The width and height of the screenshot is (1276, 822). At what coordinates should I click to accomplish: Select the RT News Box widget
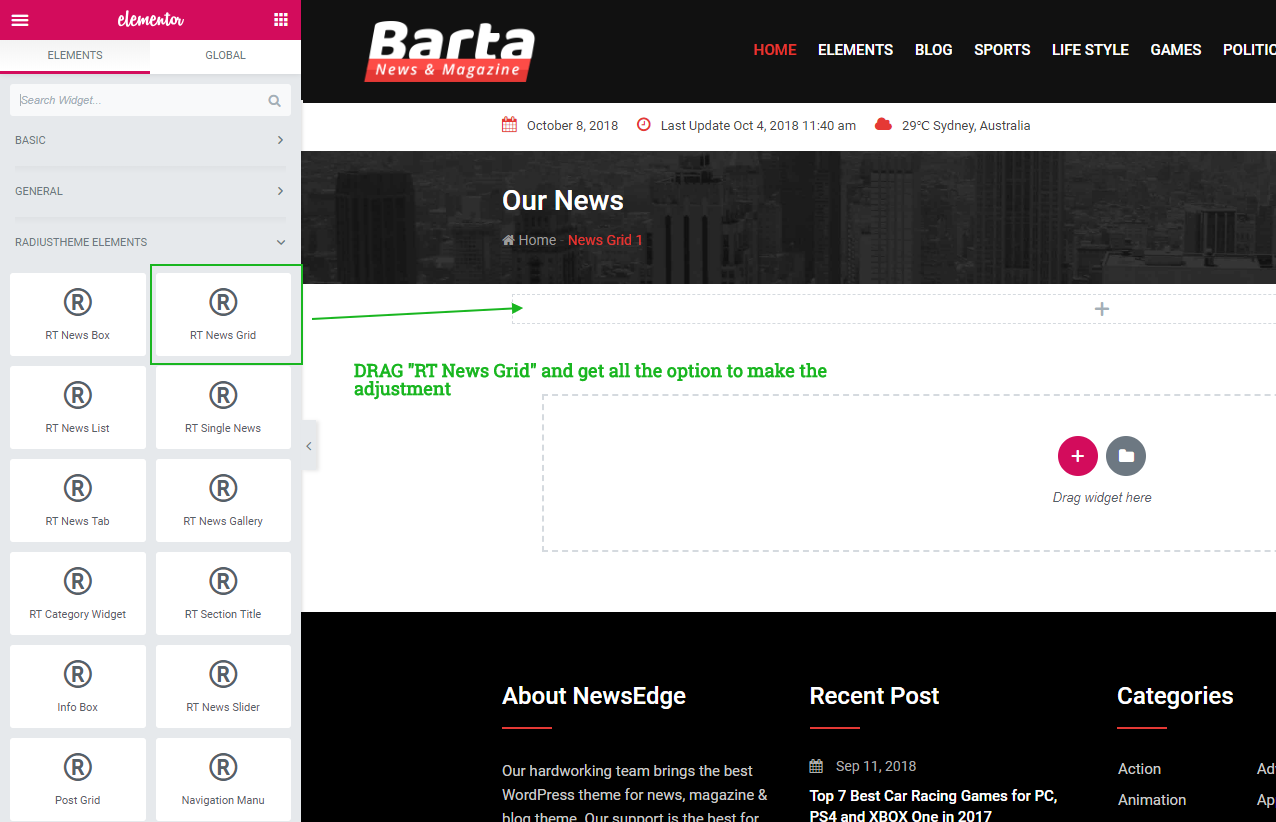[78, 314]
